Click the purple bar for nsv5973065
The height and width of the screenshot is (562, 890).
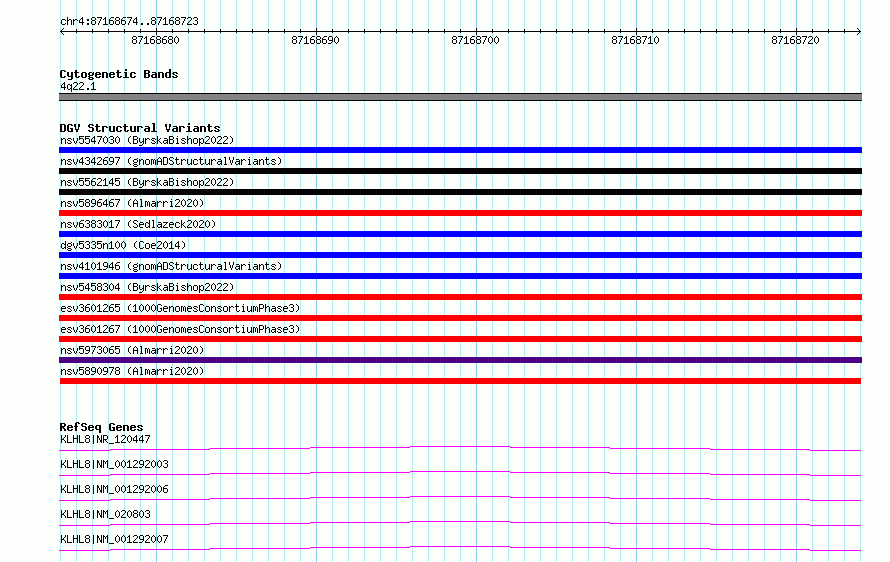click(x=460, y=360)
